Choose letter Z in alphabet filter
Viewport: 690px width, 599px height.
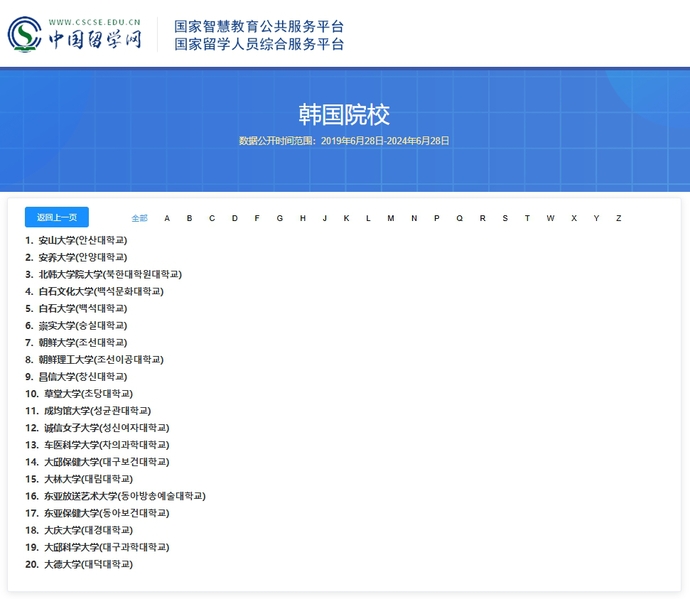click(619, 218)
